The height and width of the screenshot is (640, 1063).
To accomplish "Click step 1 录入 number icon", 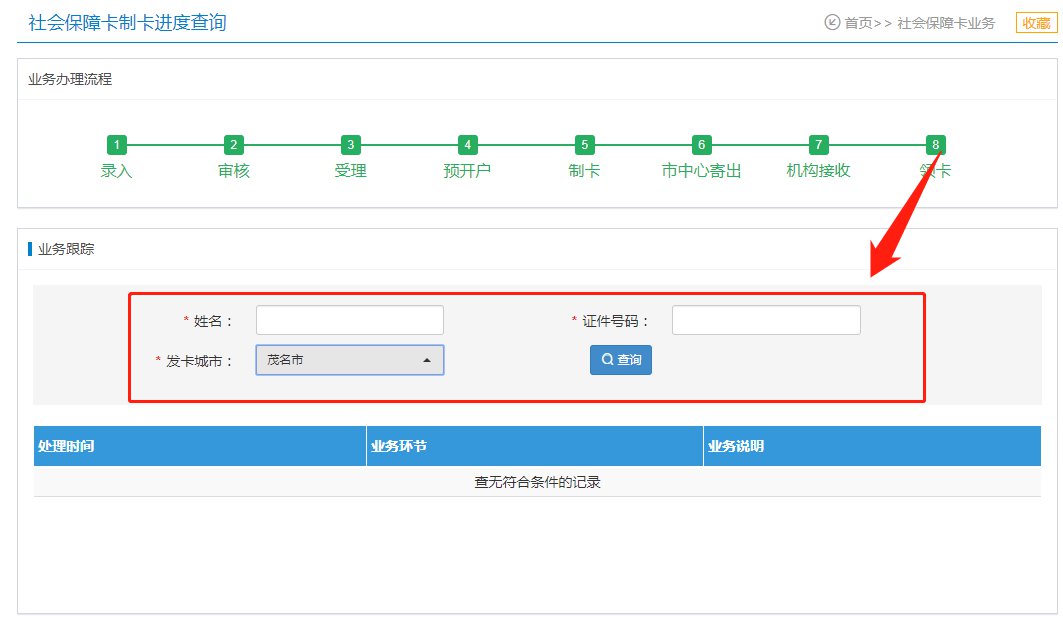I will [117, 144].
